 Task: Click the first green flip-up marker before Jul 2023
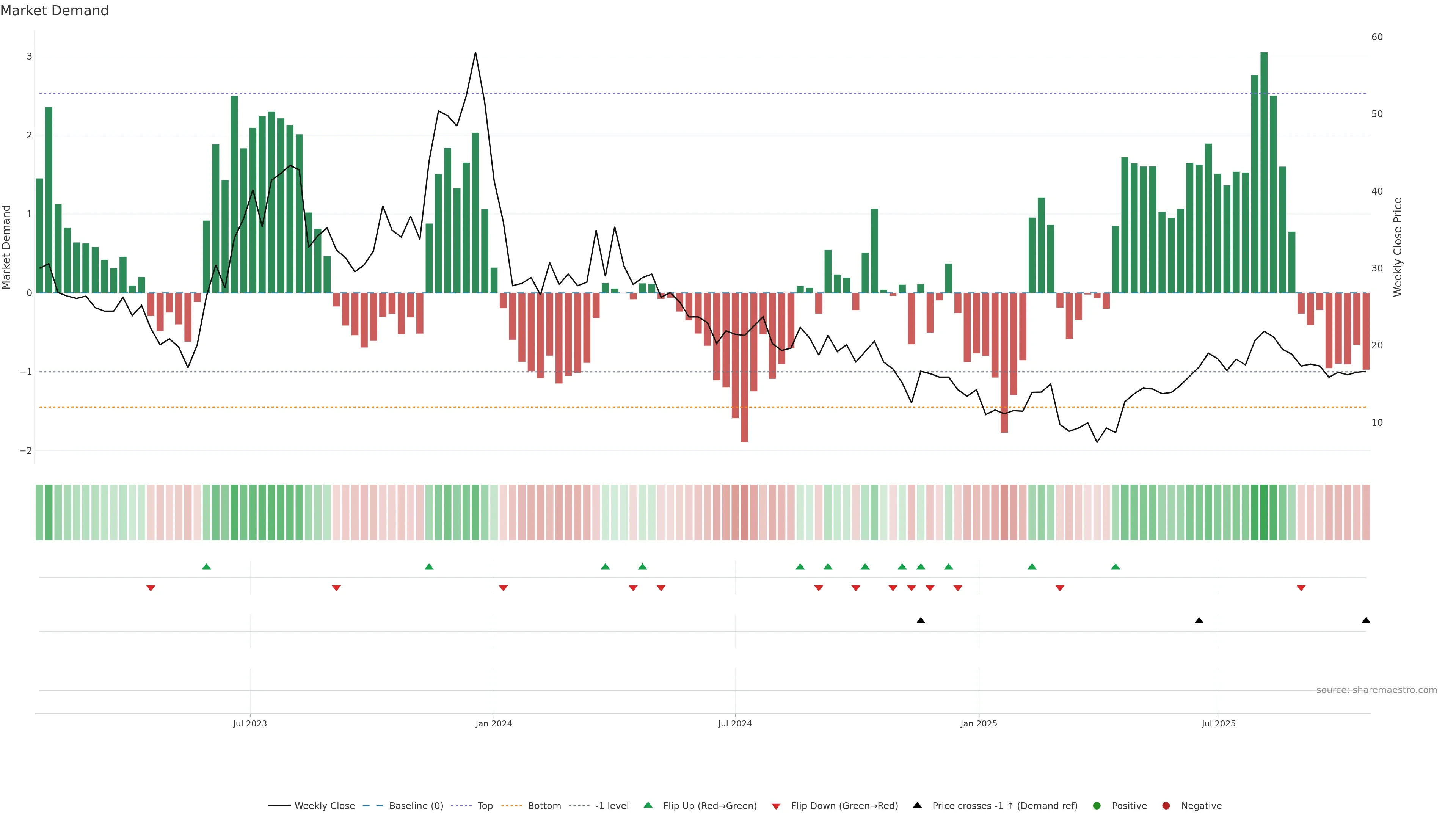pos(206,566)
